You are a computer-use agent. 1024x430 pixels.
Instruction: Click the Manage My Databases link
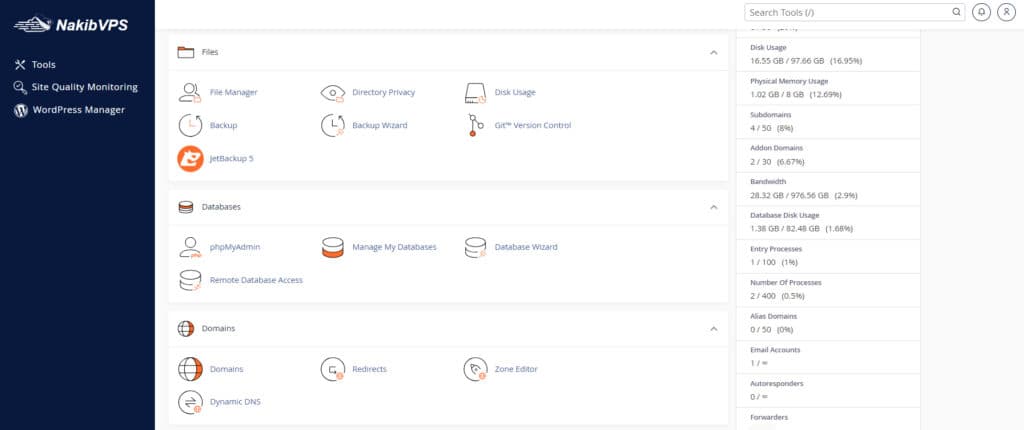tap(394, 248)
